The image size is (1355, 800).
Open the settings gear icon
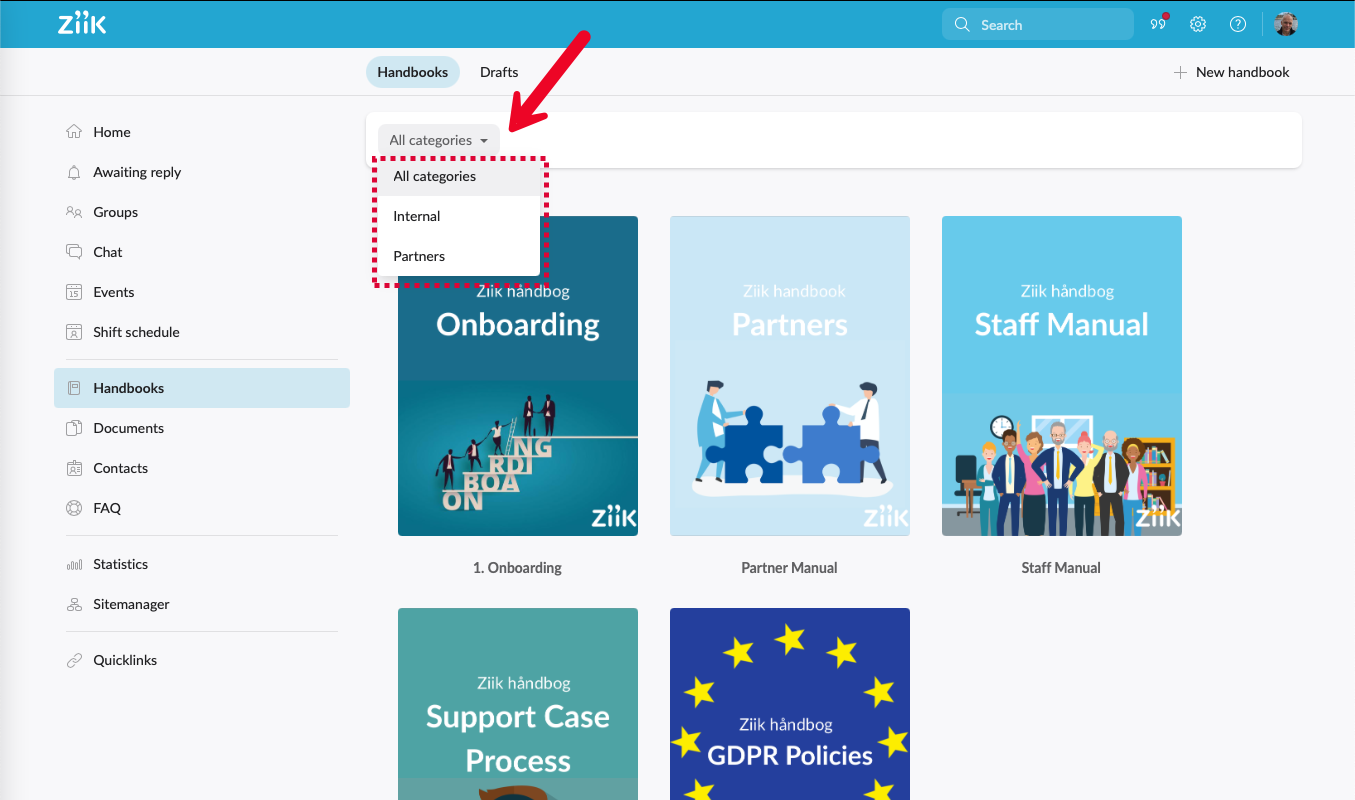[1198, 24]
